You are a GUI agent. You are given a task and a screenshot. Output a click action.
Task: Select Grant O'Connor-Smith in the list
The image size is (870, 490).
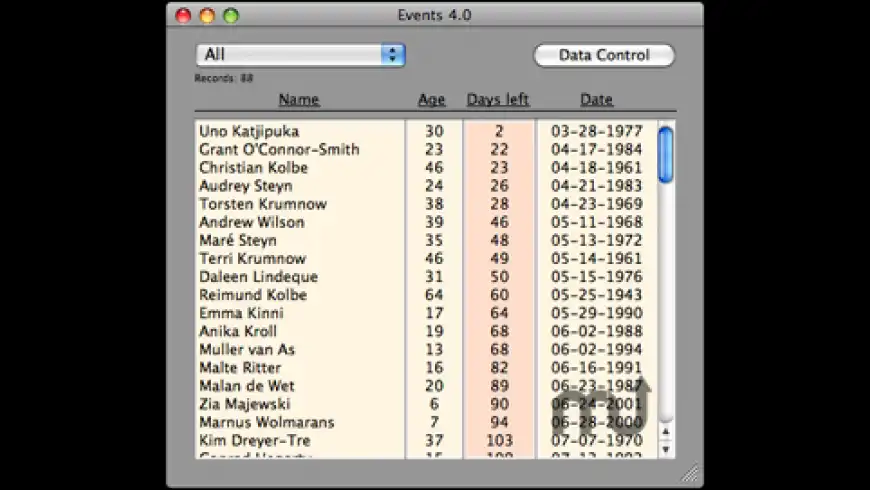coord(279,150)
